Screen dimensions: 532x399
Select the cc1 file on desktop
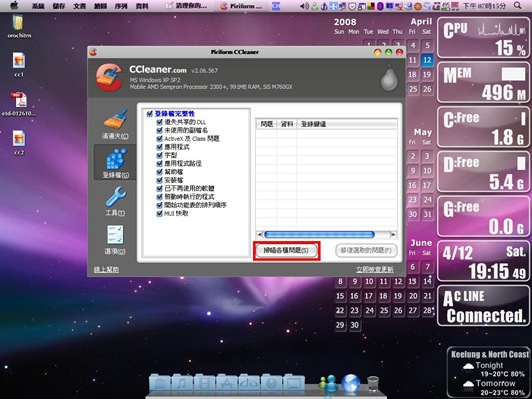tap(19, 64)
